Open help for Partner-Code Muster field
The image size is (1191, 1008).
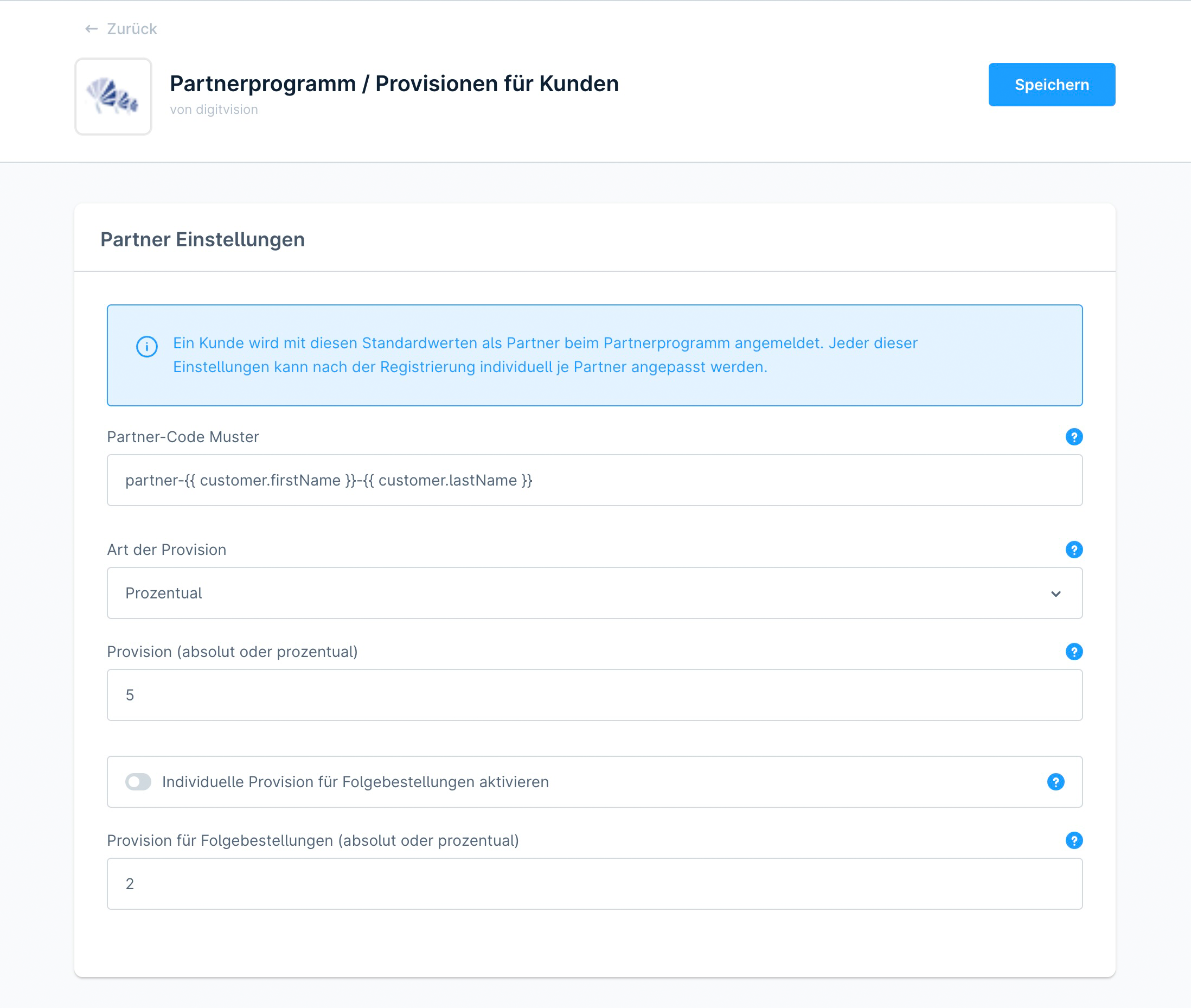[1074, 437]
